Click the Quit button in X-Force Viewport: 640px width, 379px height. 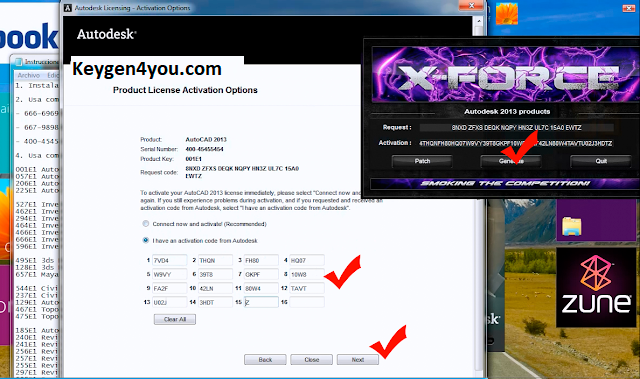[601, 161]
